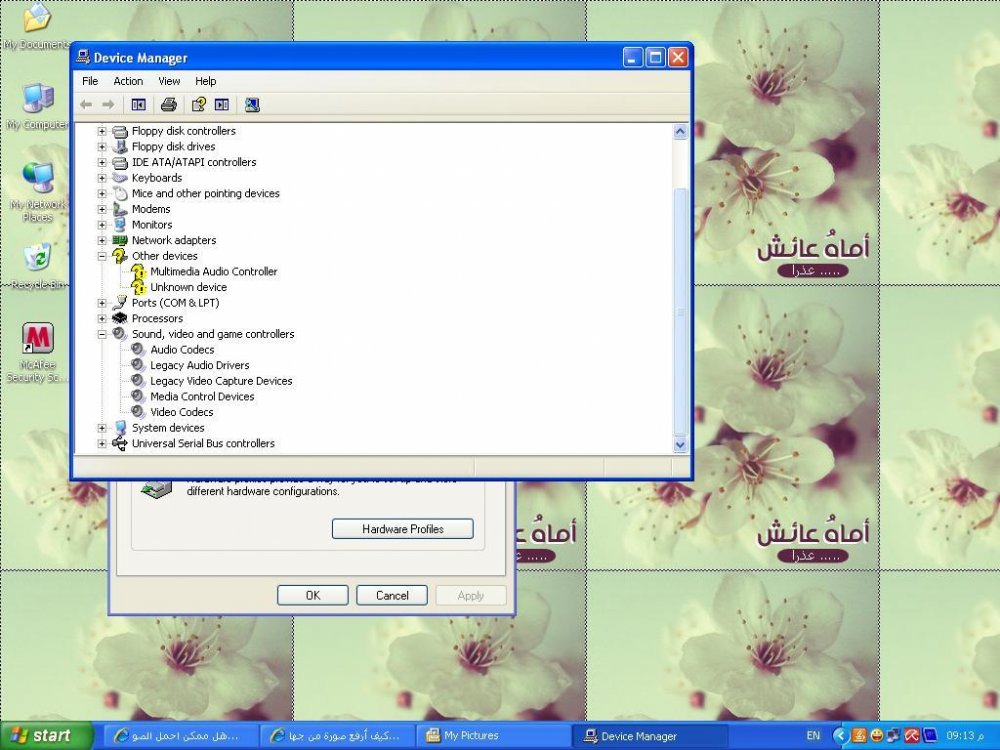Image resolution: width=1000 pixels, height=750 pixels.
Task: Open the View menu
Action: click(x=169, y=81)
